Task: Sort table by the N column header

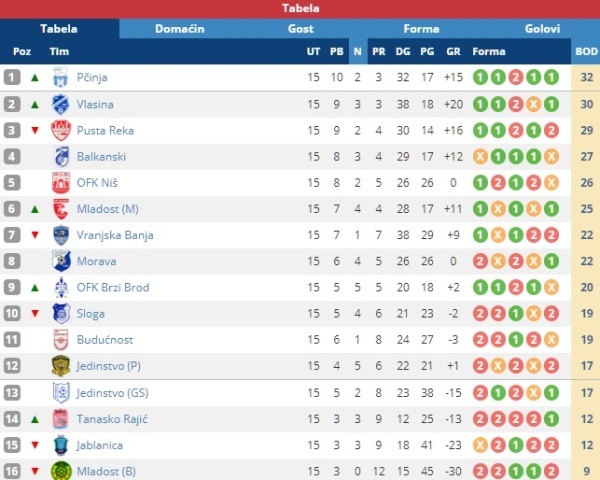Action: [x=357, y=51]
